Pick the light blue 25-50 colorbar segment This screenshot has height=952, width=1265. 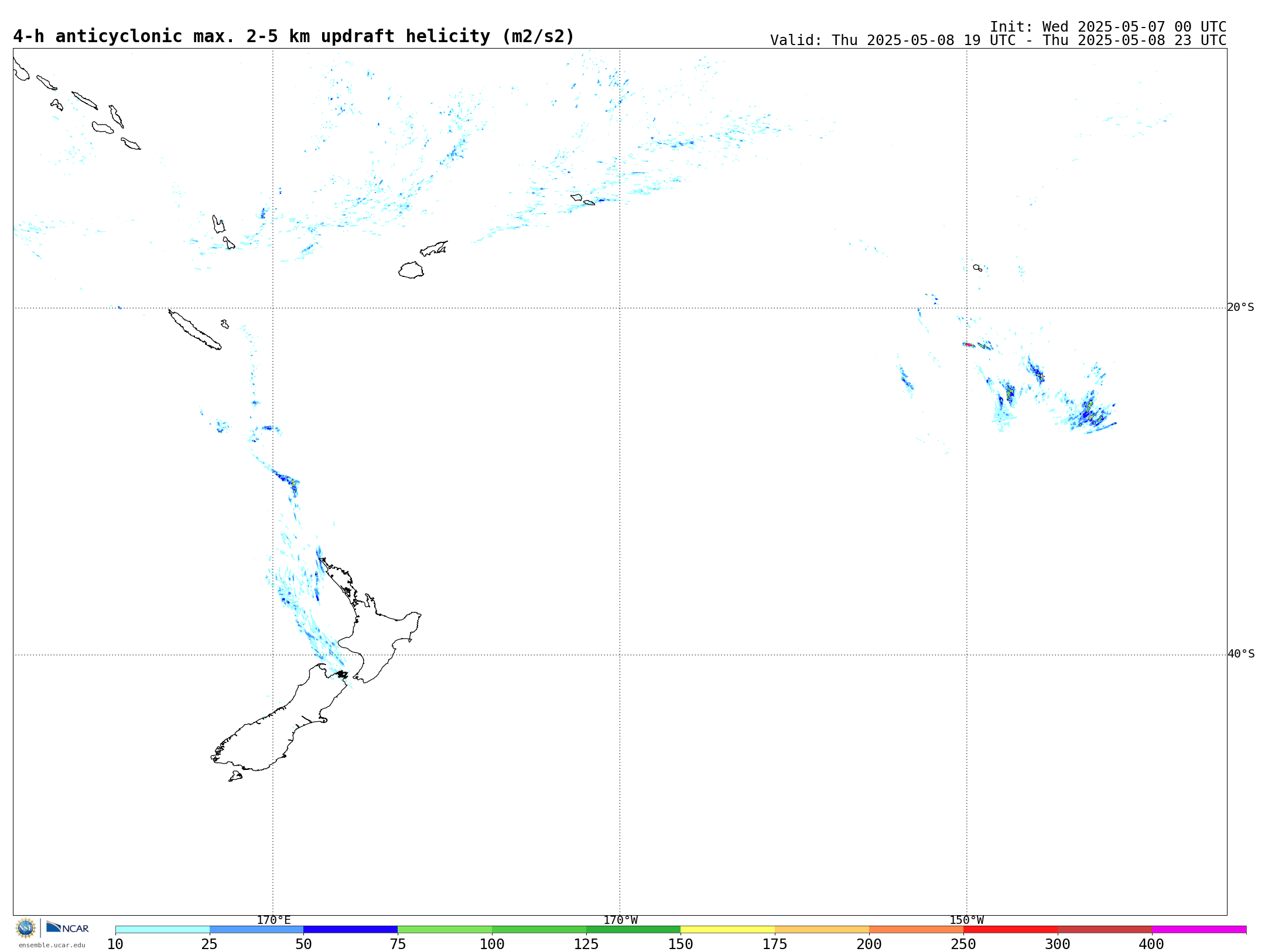pyautogui.click(x=257, y=930)
